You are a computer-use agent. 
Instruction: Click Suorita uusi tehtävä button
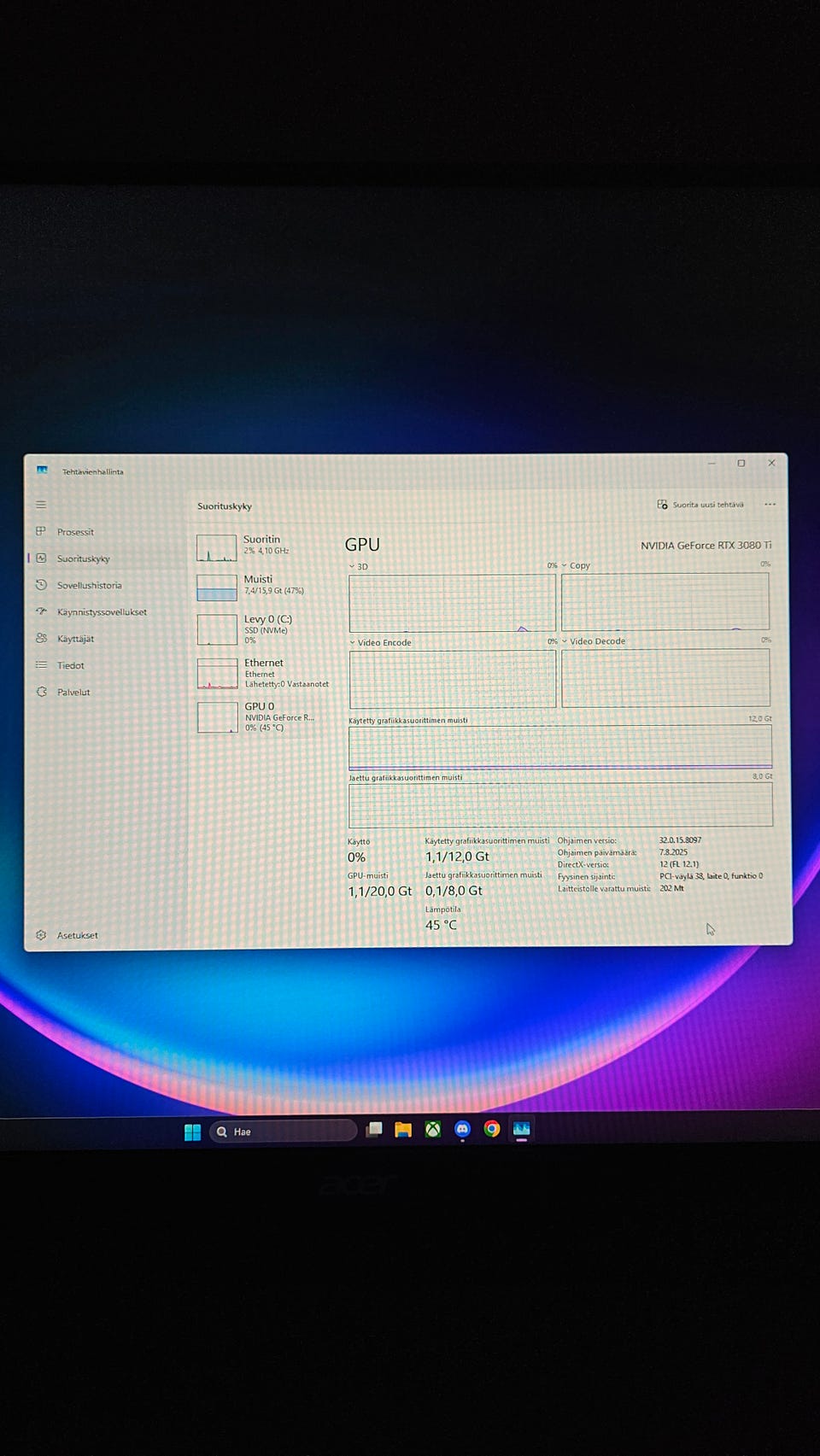700,505
